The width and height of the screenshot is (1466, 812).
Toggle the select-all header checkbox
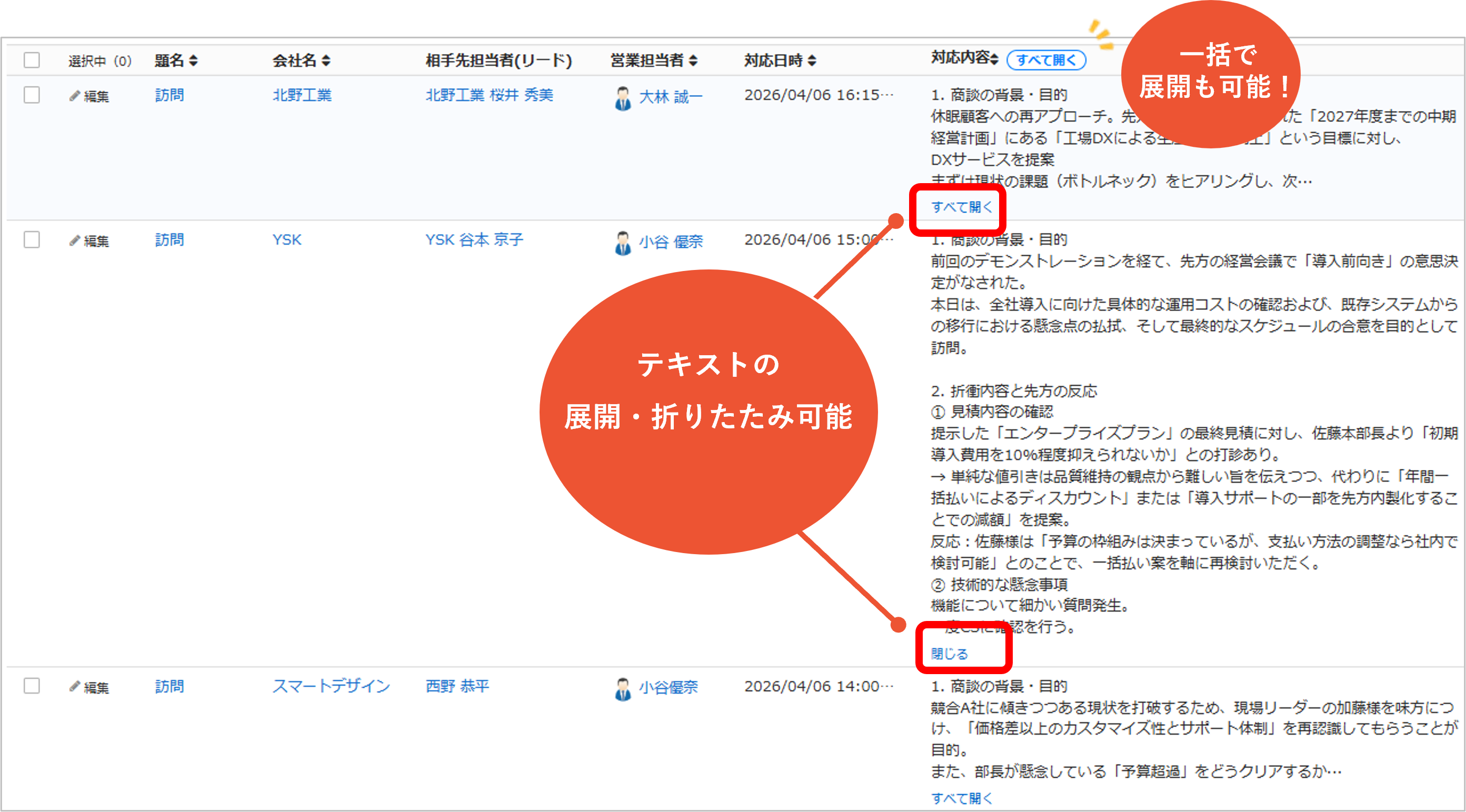point(32,61)
